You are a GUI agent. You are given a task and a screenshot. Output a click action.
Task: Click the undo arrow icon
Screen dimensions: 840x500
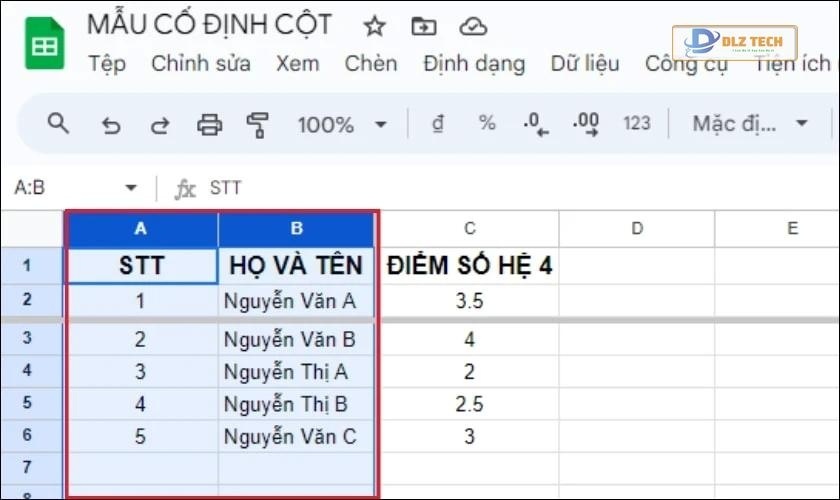pyautogui.click(x=111, y=125)
